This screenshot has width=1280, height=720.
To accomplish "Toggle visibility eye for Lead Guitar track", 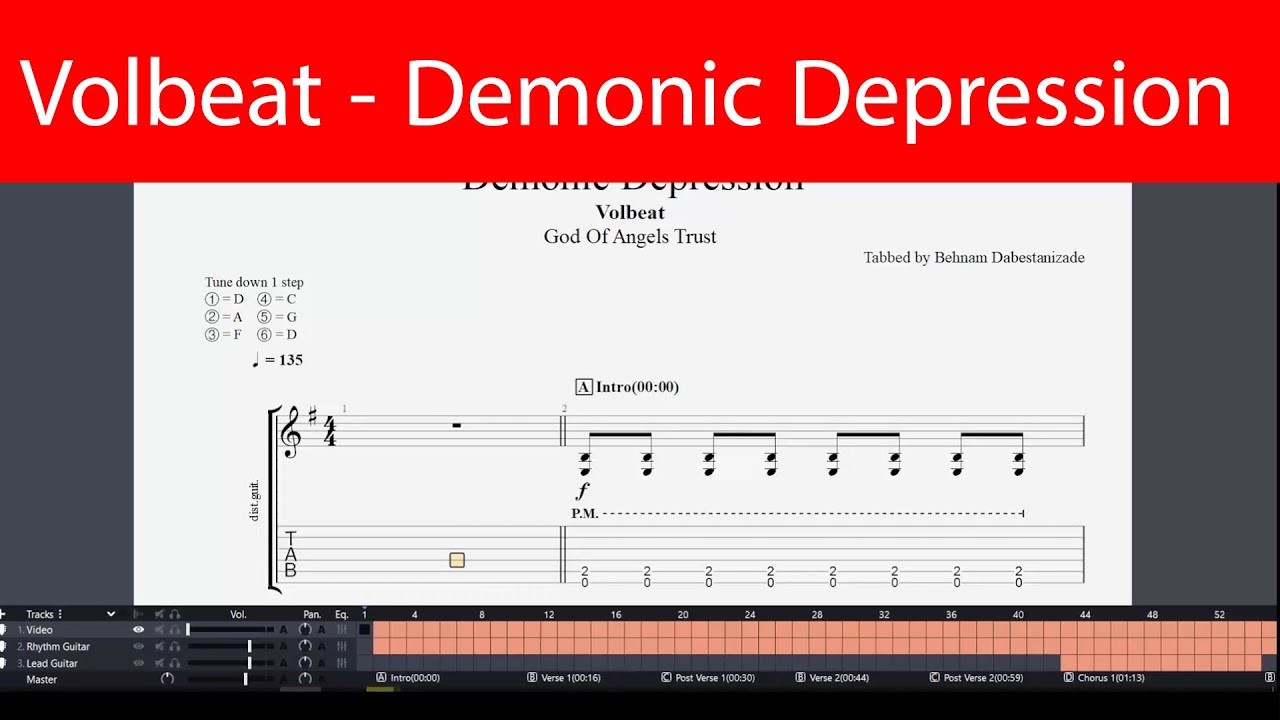I will pos(139,663).
